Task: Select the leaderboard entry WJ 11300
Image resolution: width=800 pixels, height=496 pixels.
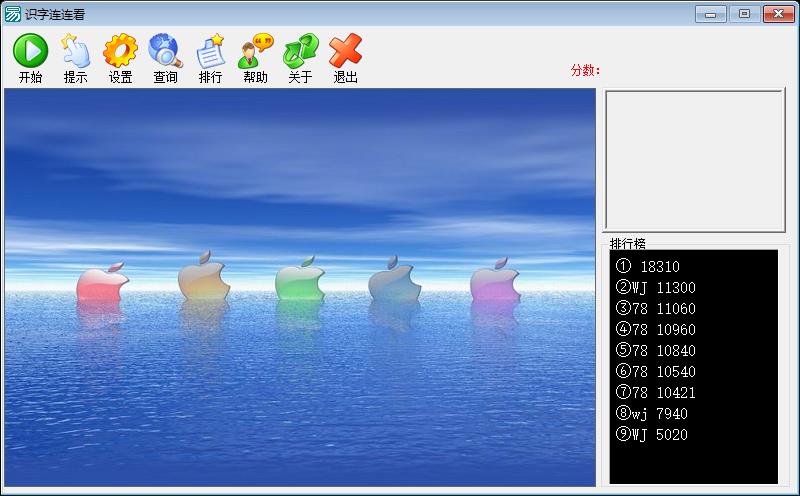Action: point(656,287)
